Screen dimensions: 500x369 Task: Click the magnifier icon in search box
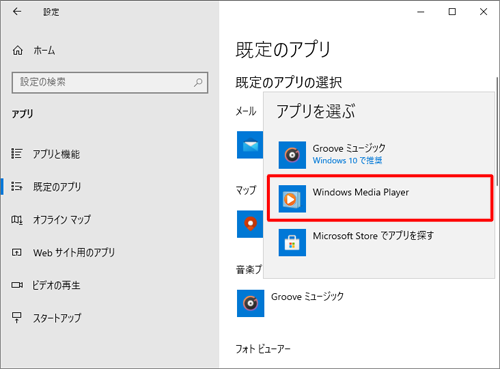pos(198,82)
